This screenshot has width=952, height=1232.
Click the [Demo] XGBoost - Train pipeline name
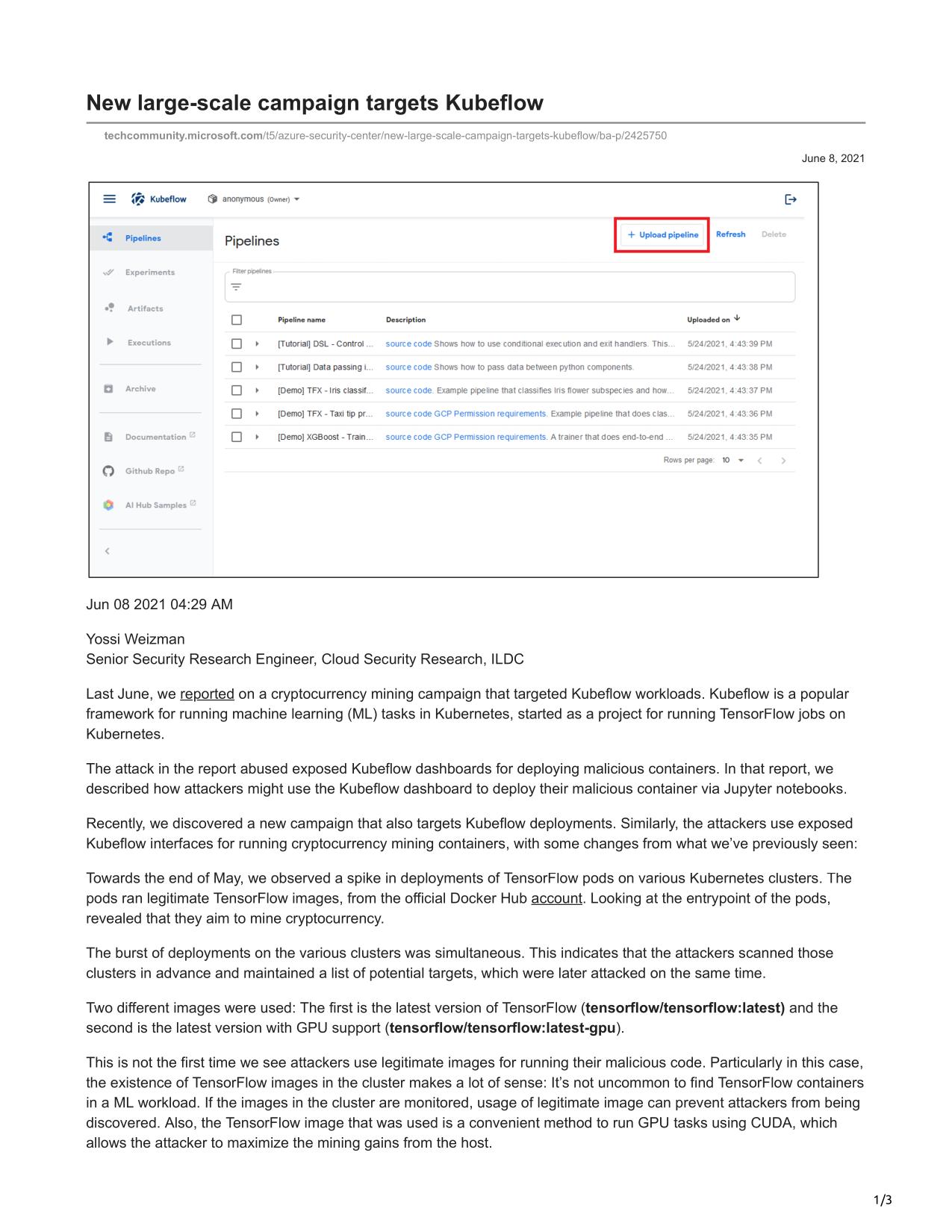click(325, 437)
